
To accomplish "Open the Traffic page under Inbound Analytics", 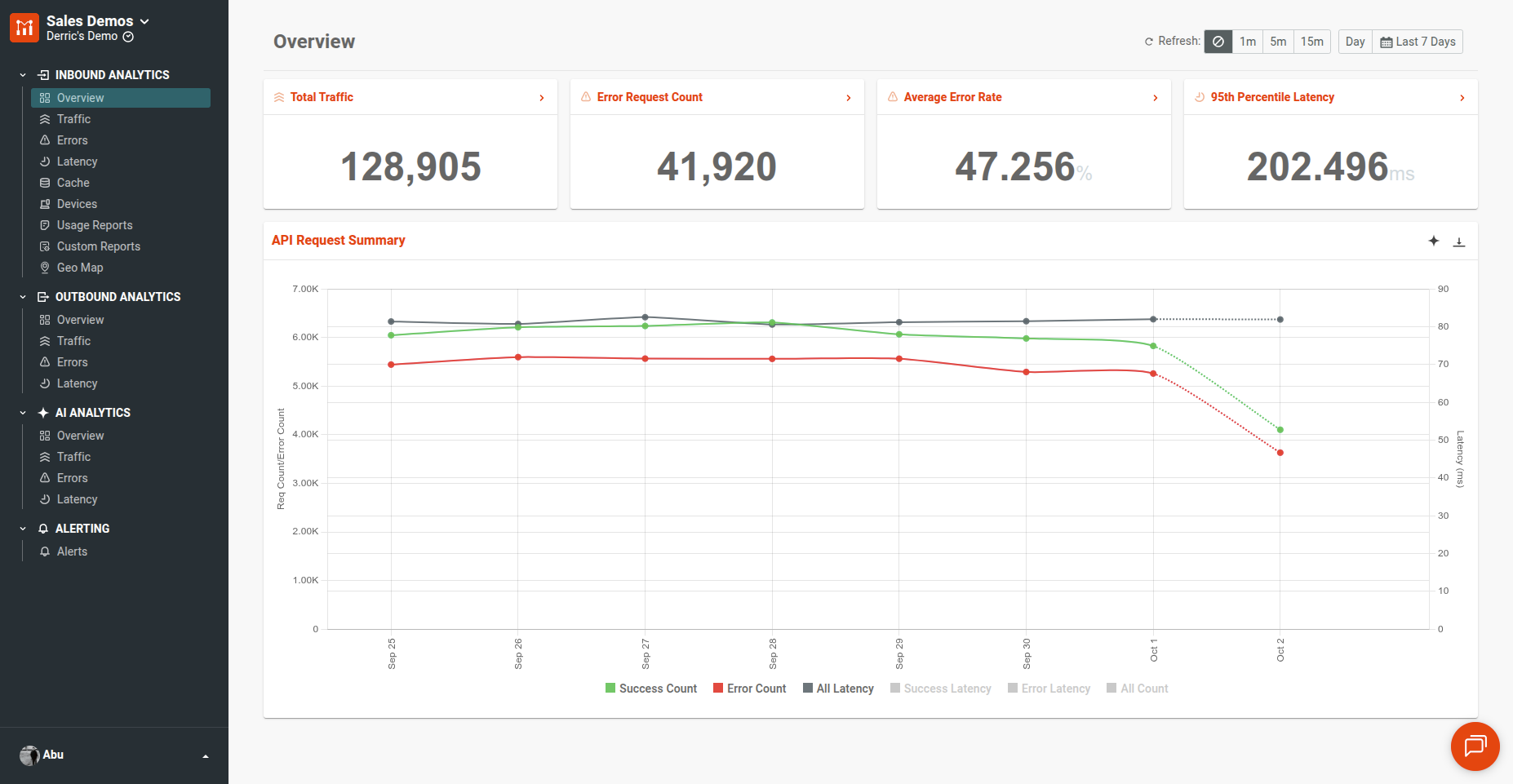I will click(74, 119).
